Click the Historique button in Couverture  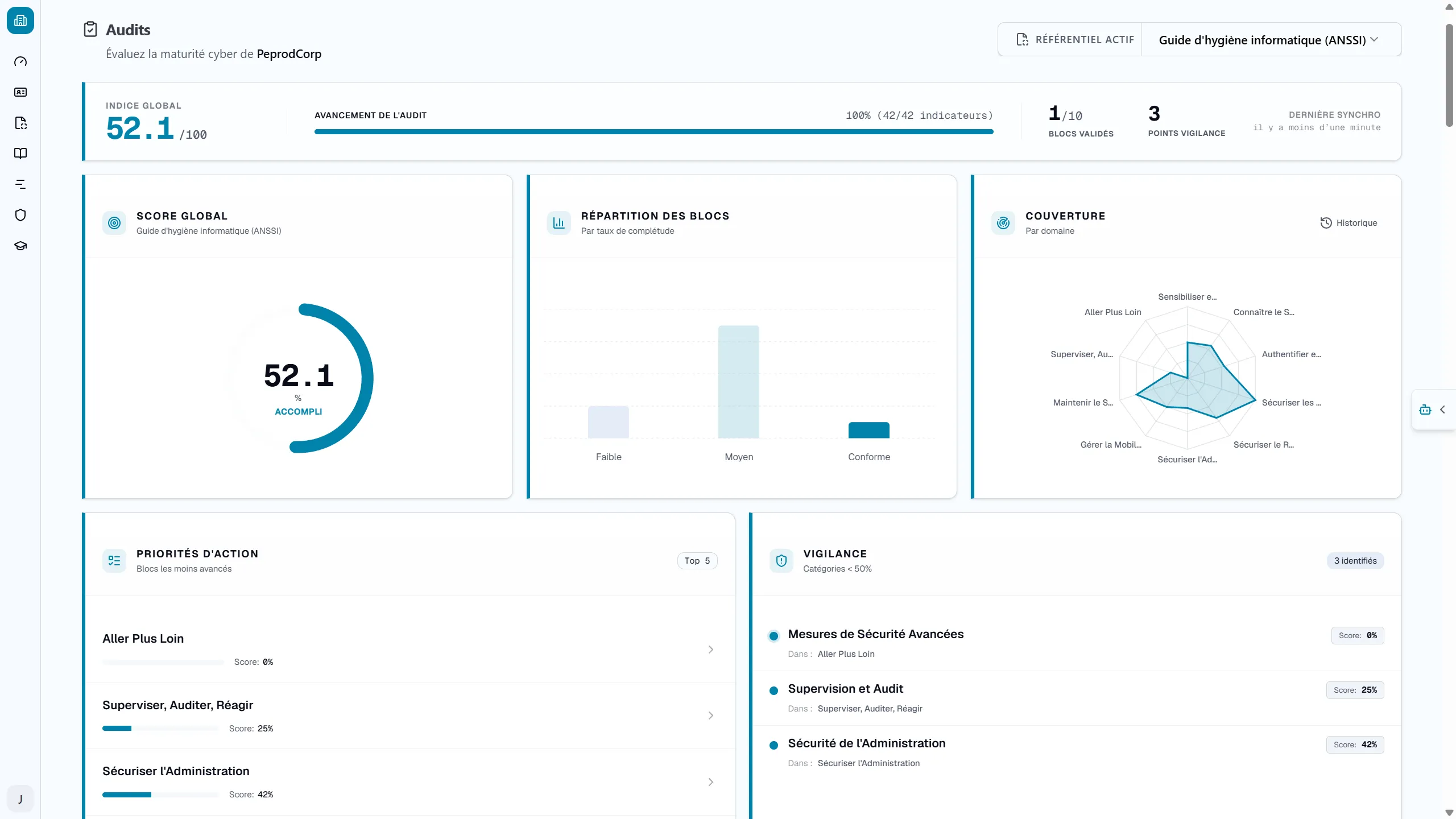[x=1349, y=223]
